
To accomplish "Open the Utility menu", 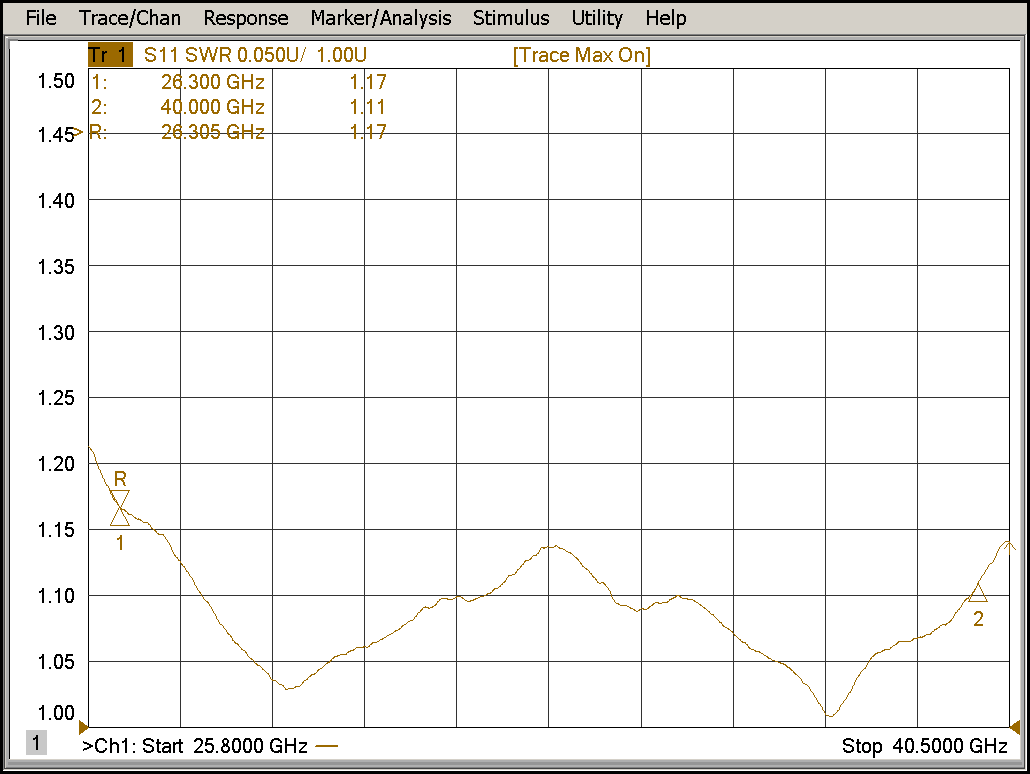I will [597, 18].
